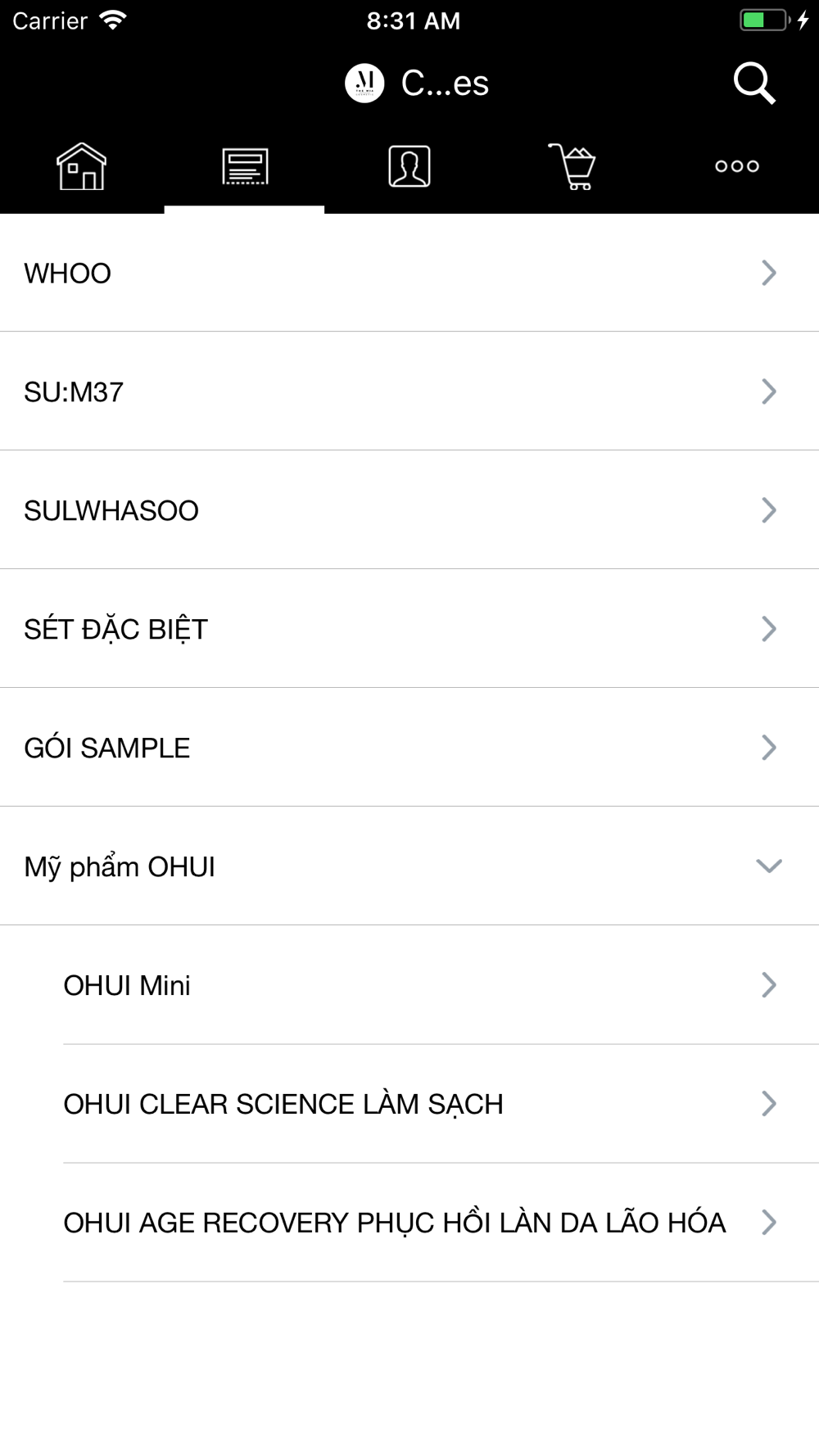Image resolution: width=819 pixels, height=1456 pixels.
Task: Open the SULWHASOO category
Action: [111, 510]
